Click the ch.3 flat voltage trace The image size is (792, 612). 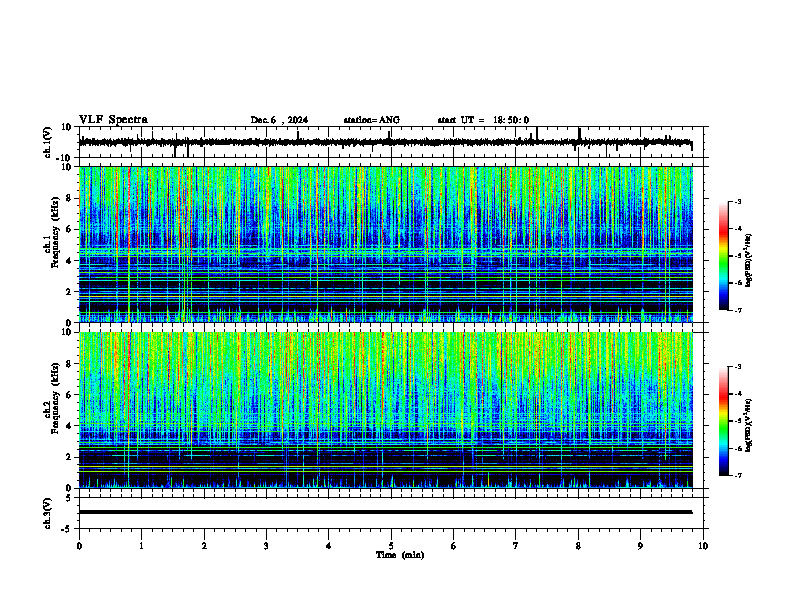[386, 512]
